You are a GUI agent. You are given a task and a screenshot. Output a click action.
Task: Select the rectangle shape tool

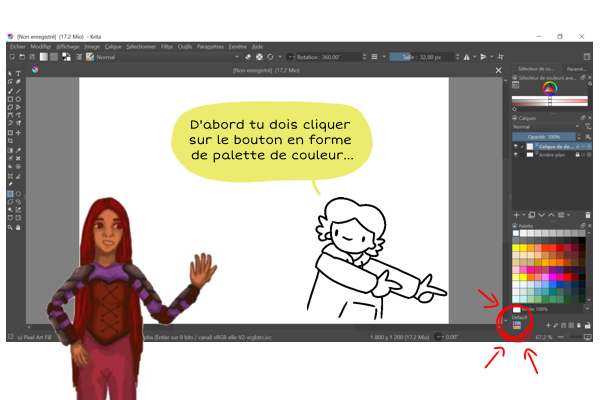(9, 100)
